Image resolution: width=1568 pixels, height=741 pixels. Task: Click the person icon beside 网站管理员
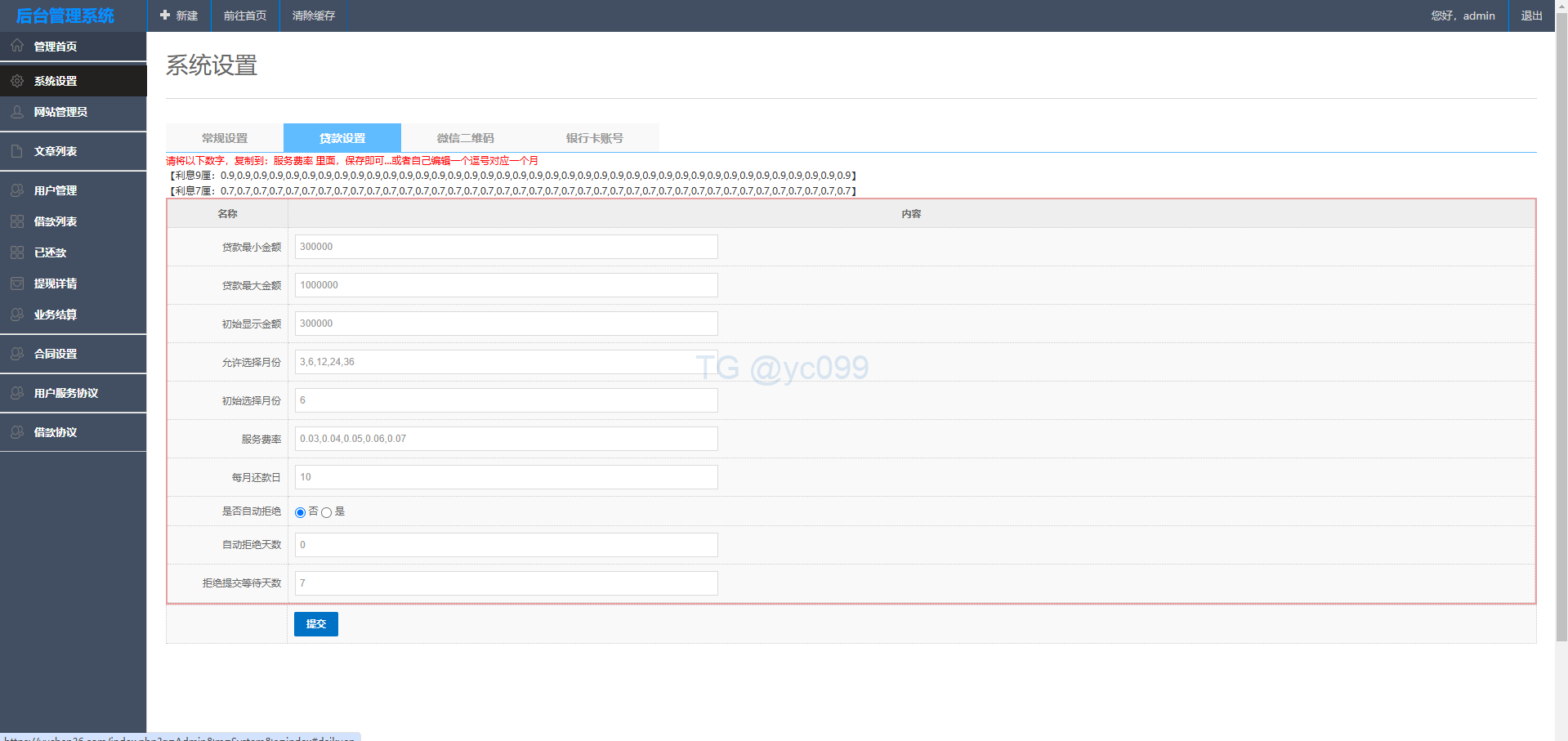(x=17, y=112)
